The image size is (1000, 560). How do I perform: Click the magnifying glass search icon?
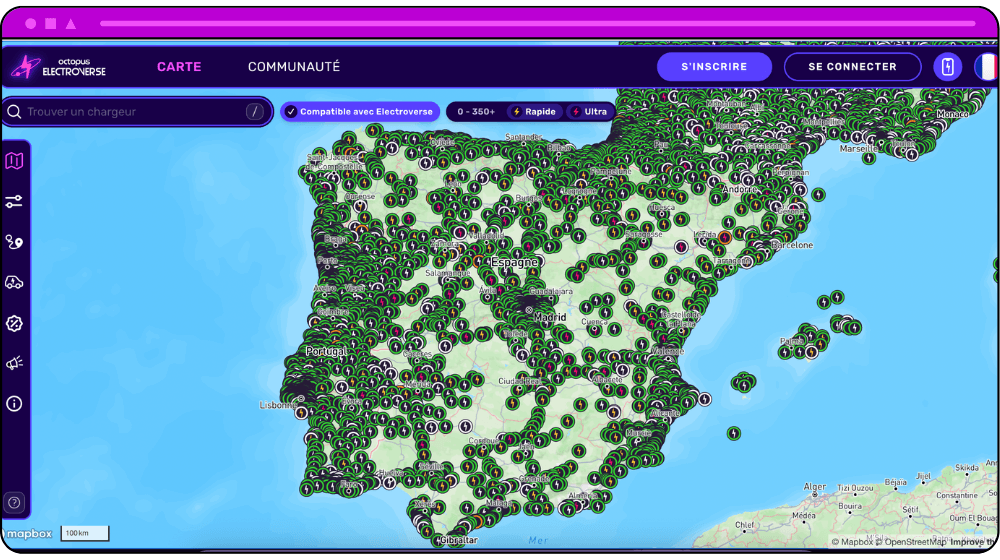click(x=14, y=112)
